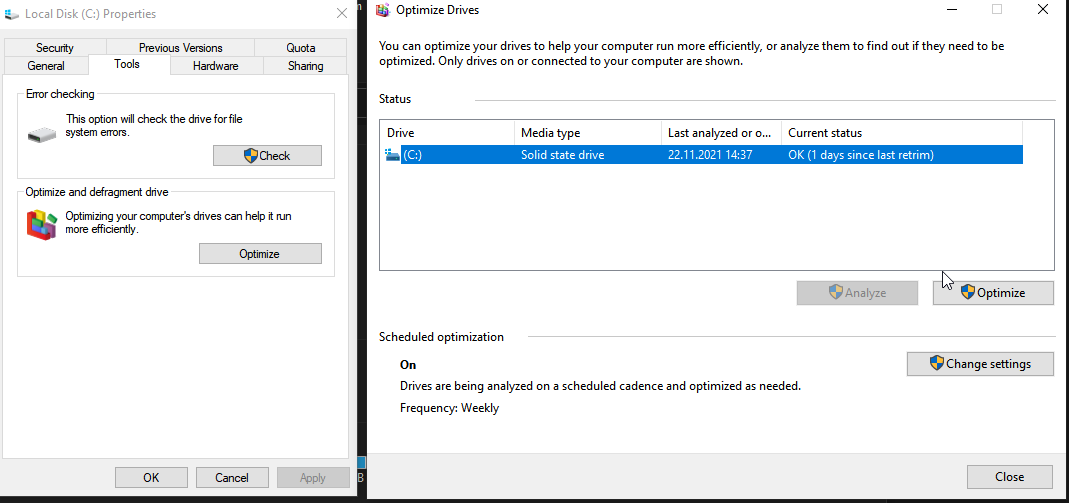
Task: Click Optimize in the Properties window
Action: point(260,254)
